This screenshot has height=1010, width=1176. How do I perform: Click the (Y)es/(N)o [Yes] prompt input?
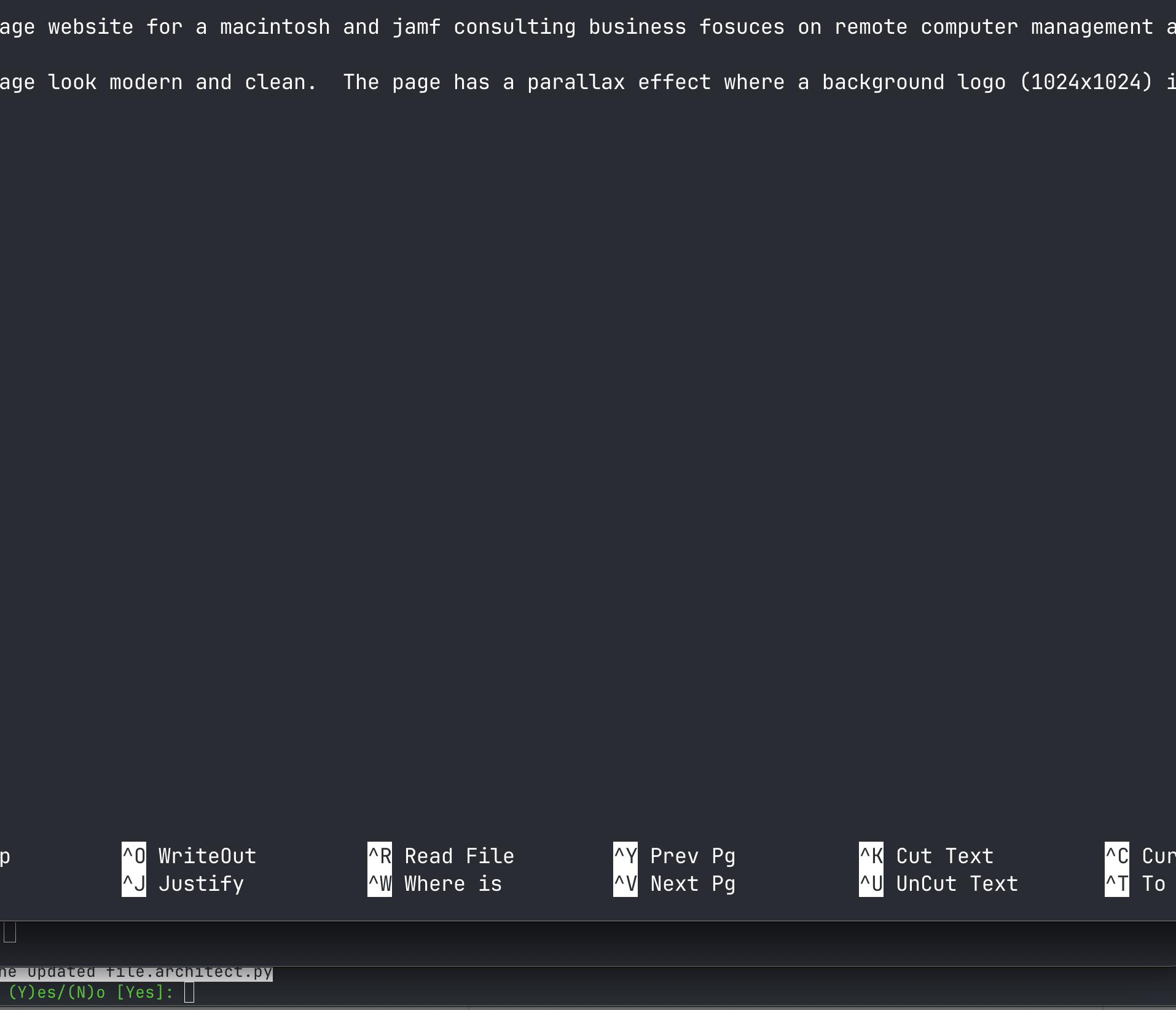189,992
